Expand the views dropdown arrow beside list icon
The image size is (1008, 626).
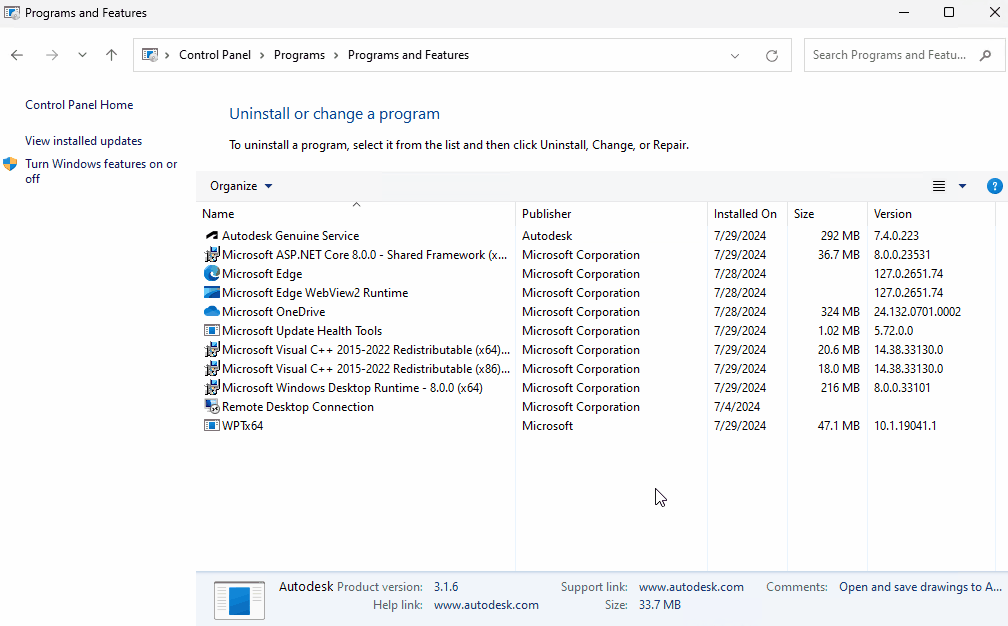pos(961,185)
